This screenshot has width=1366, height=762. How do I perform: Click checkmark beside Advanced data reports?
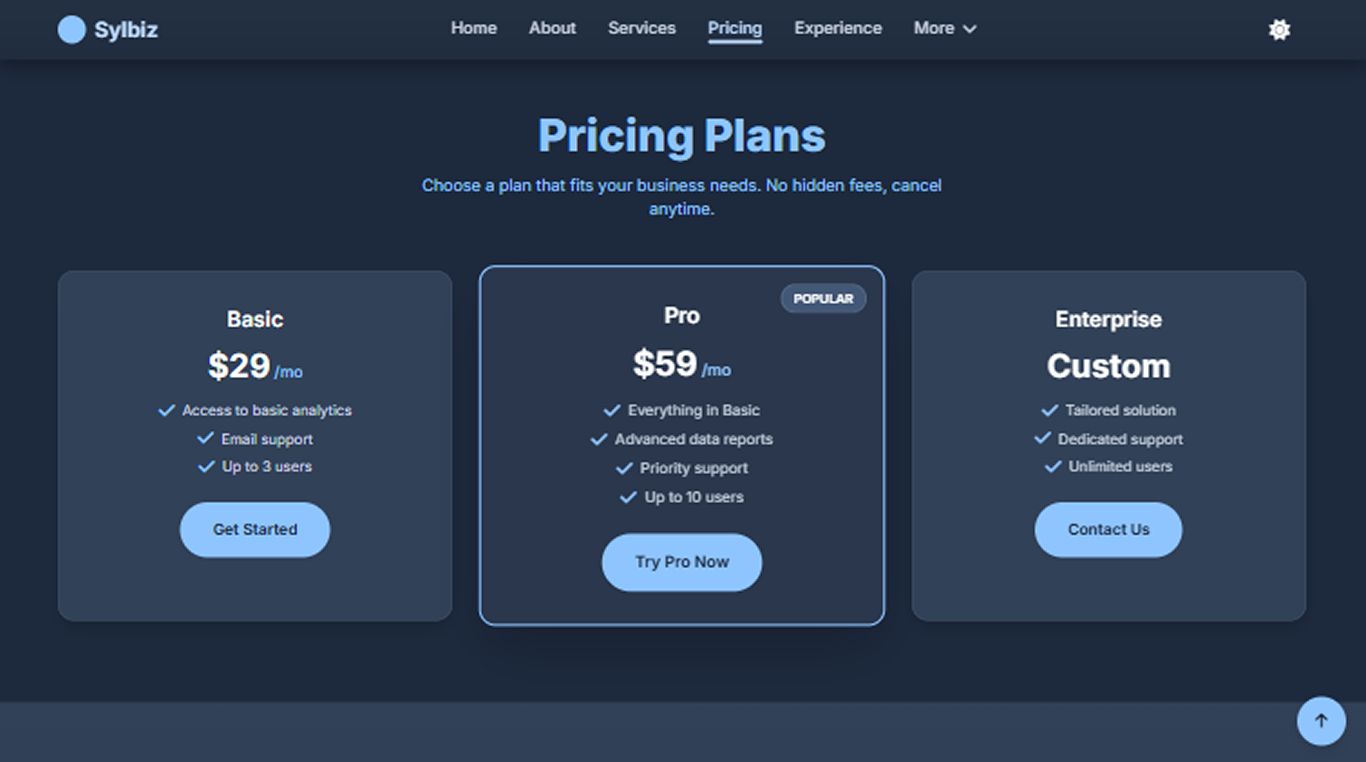click(599, 439)
